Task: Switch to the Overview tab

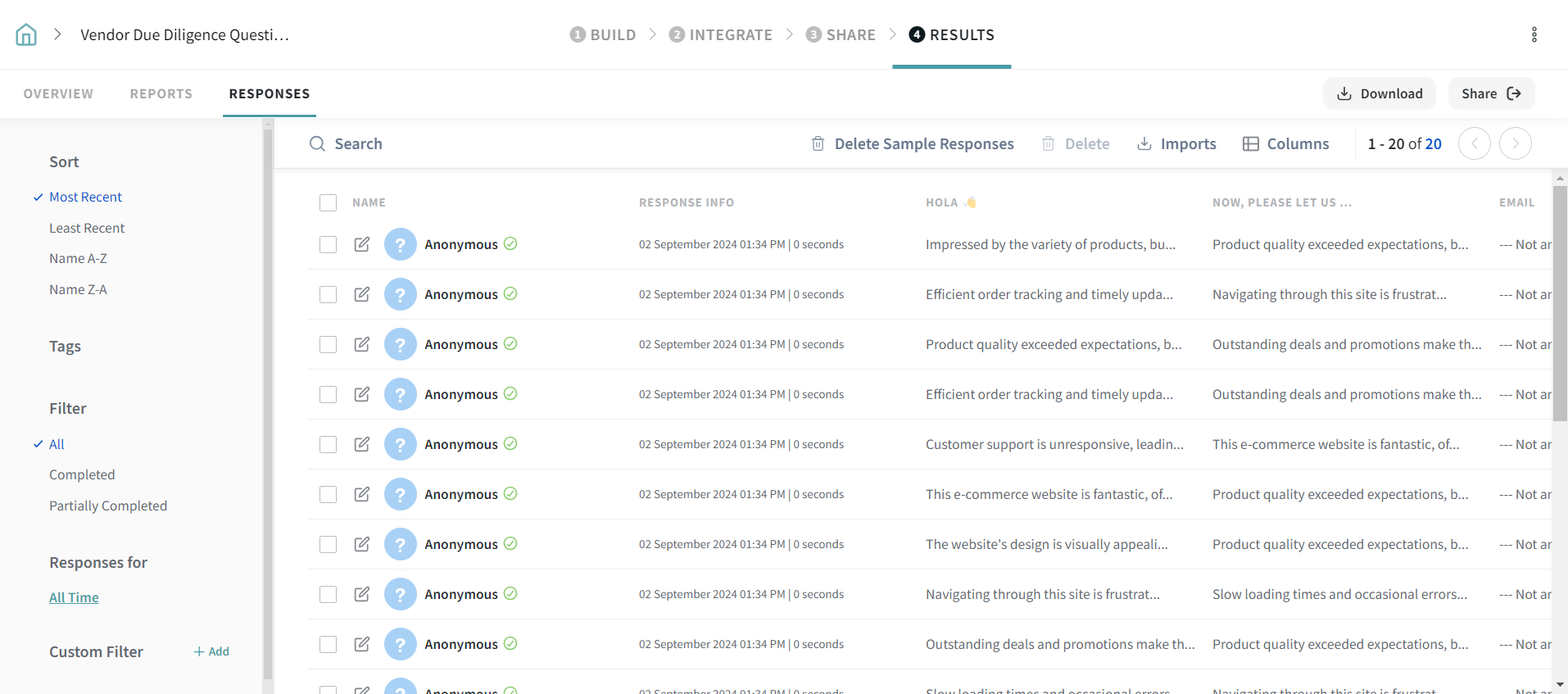Action: click(58, 93)
